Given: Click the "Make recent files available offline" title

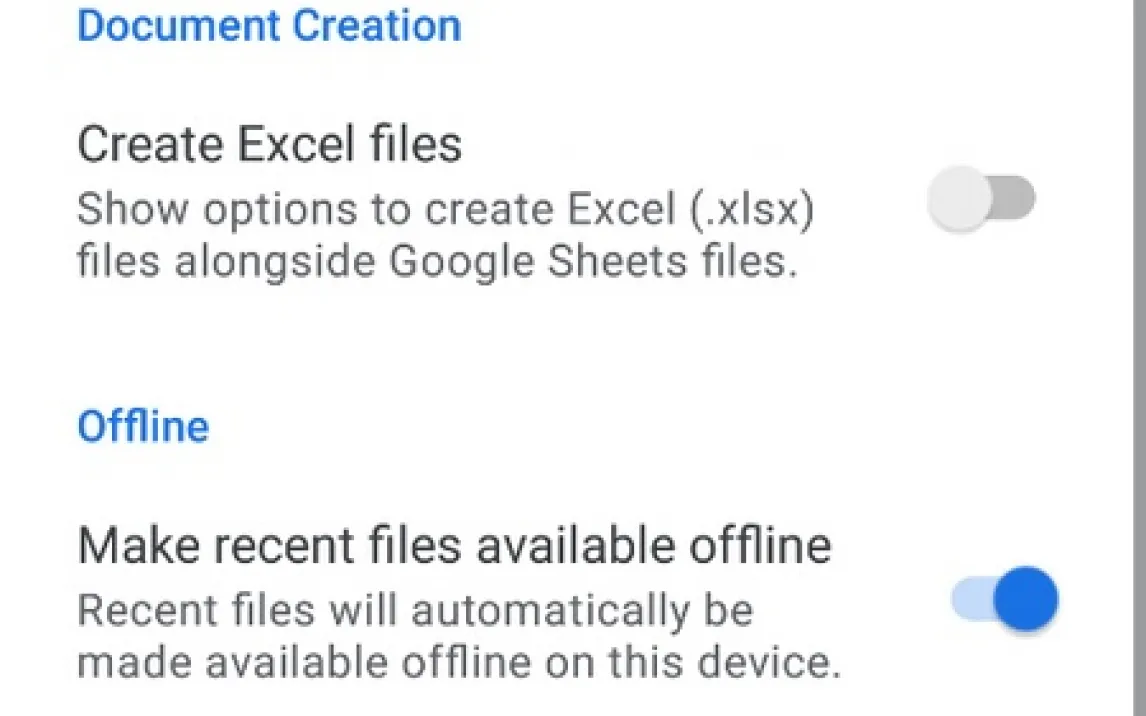Looking at the screenshot, I should (454, 547).
